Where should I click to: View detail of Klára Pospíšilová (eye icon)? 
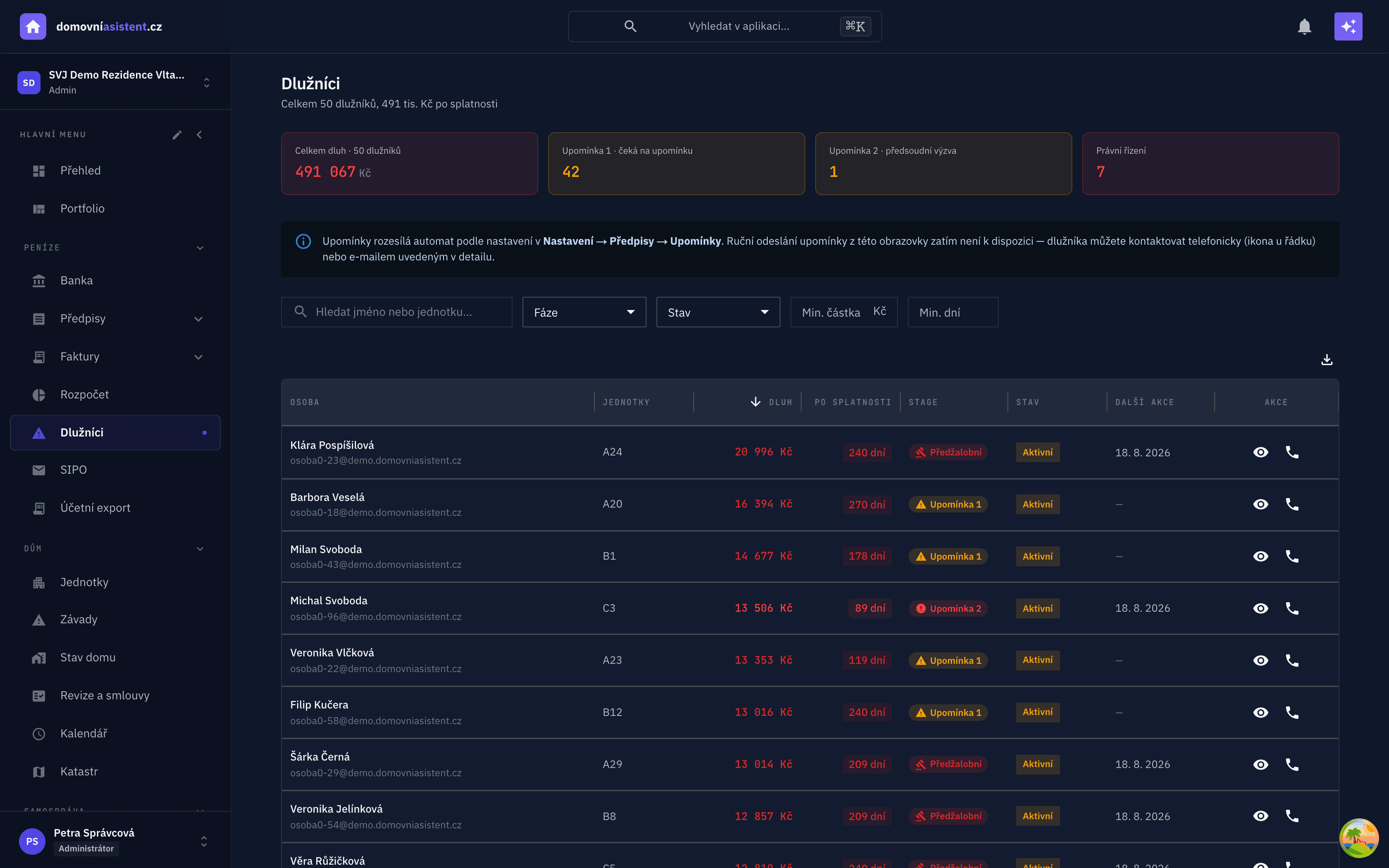click(x=1260, y=452)
